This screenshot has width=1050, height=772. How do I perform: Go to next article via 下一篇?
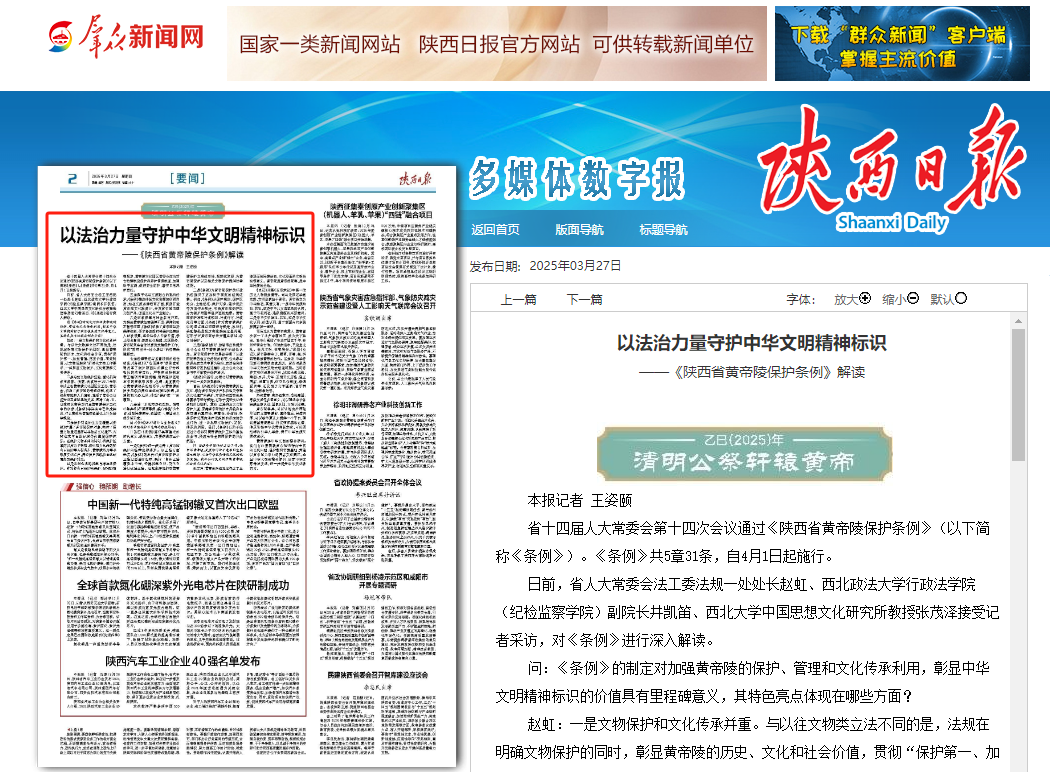click(584, 299)
